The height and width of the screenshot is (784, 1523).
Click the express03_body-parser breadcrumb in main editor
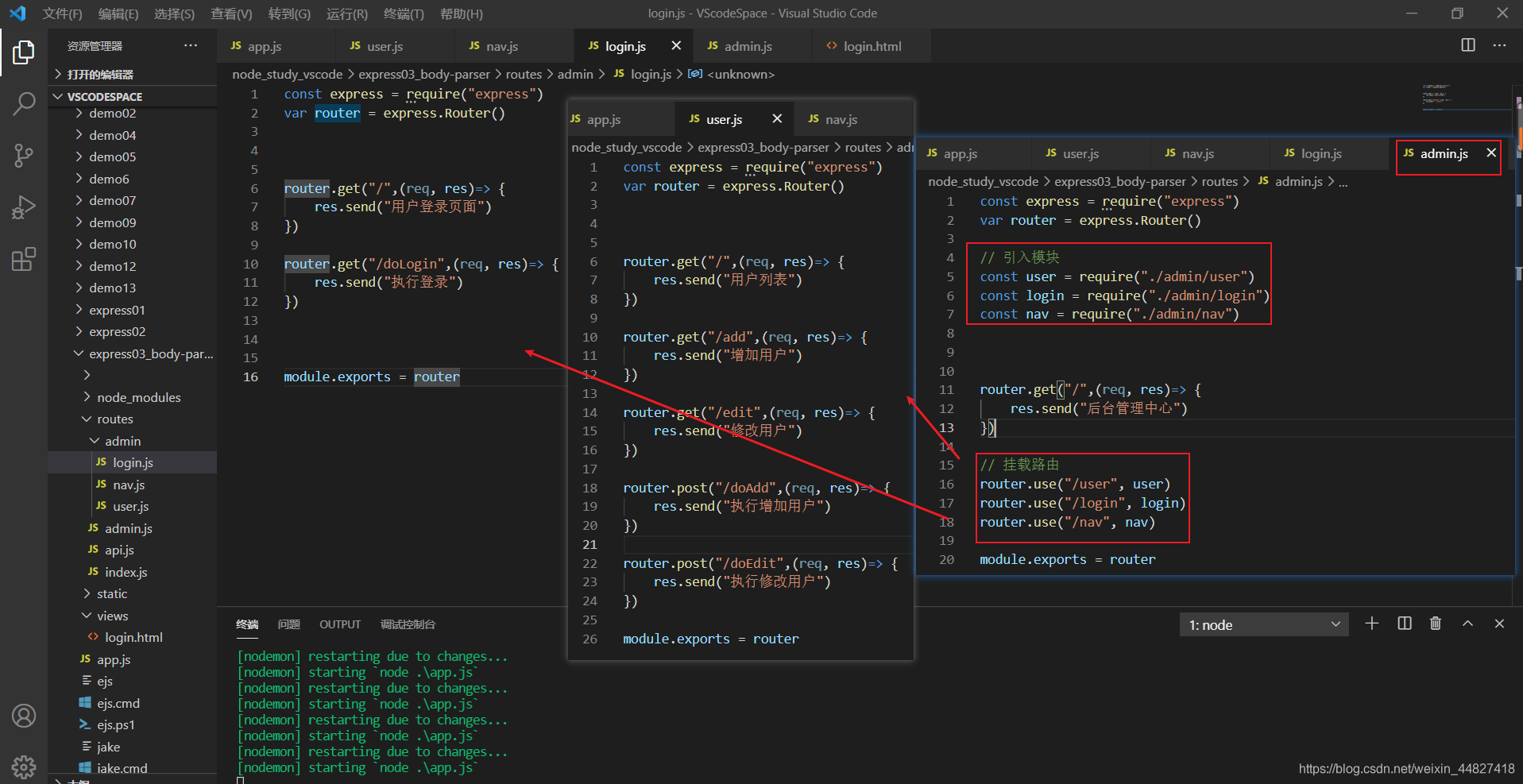[424, 74]
